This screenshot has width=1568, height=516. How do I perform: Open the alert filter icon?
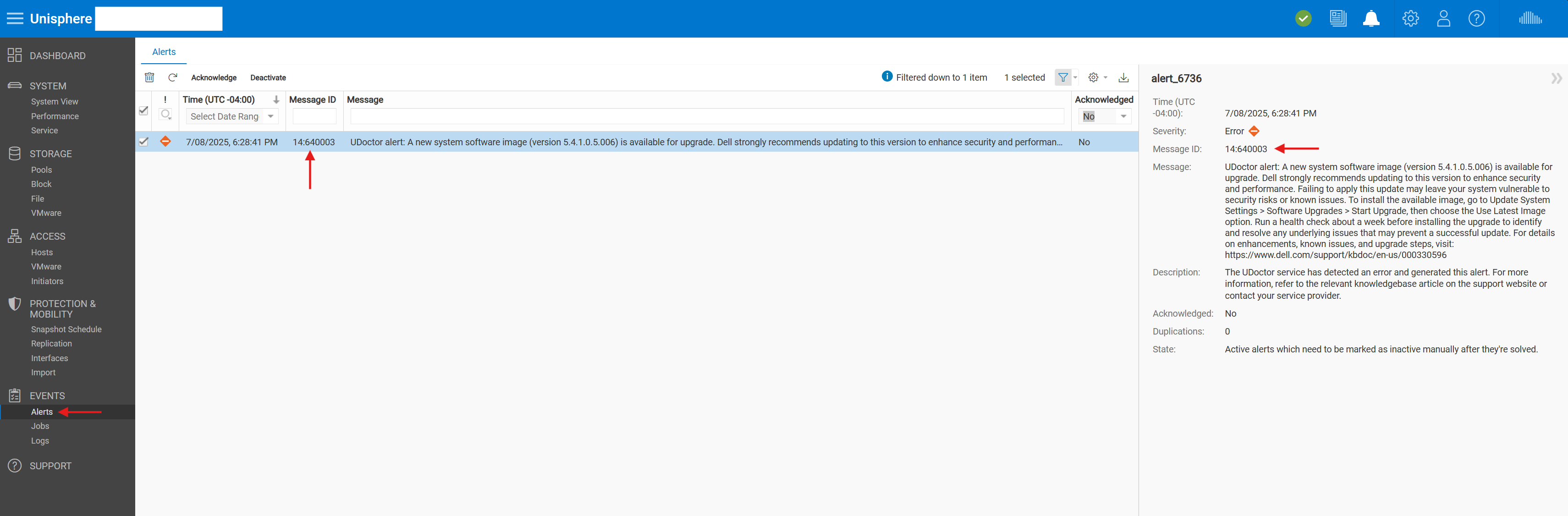[1064, 77]
